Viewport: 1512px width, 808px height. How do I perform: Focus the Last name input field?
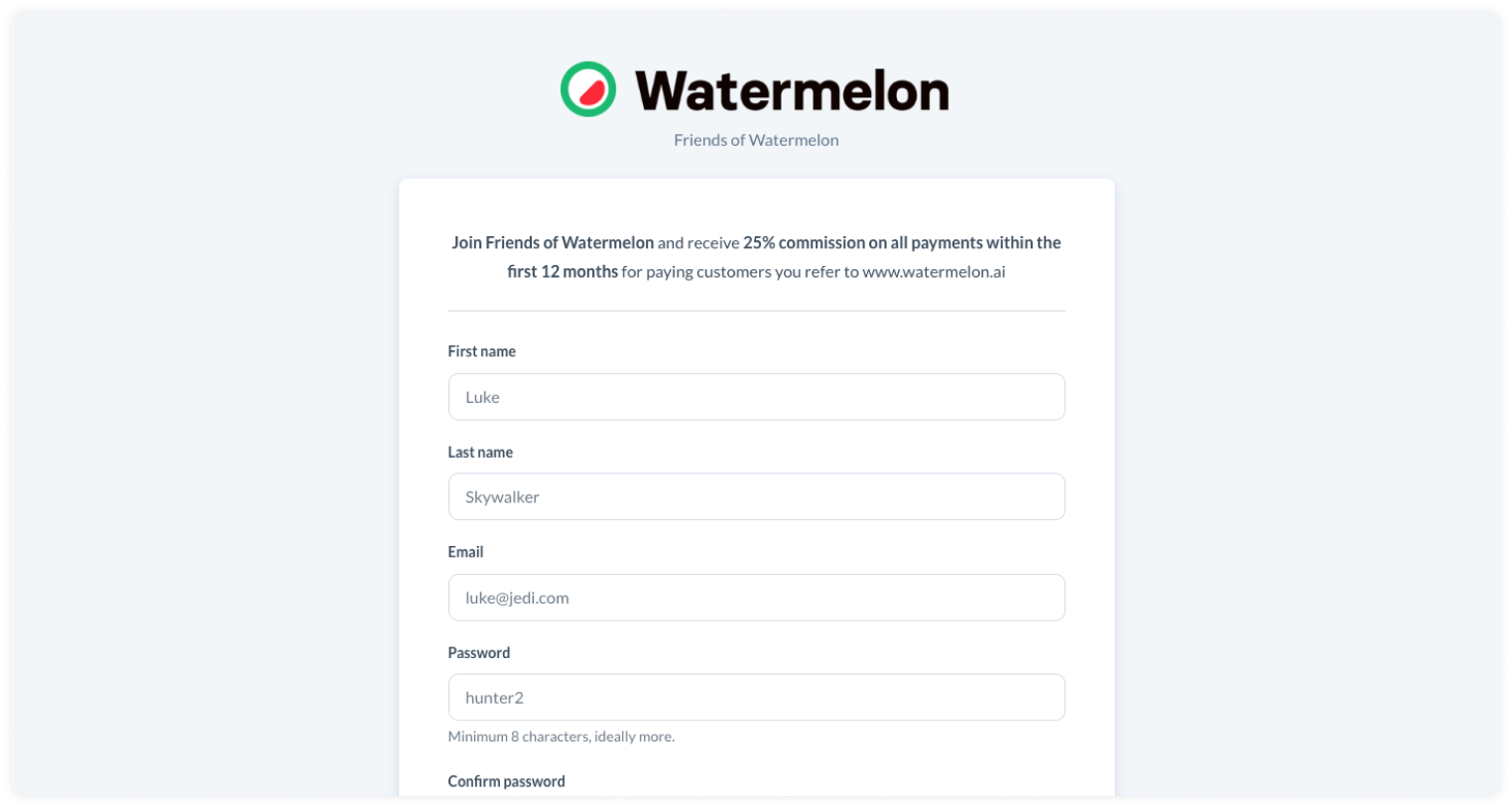(x=756, y=497)
